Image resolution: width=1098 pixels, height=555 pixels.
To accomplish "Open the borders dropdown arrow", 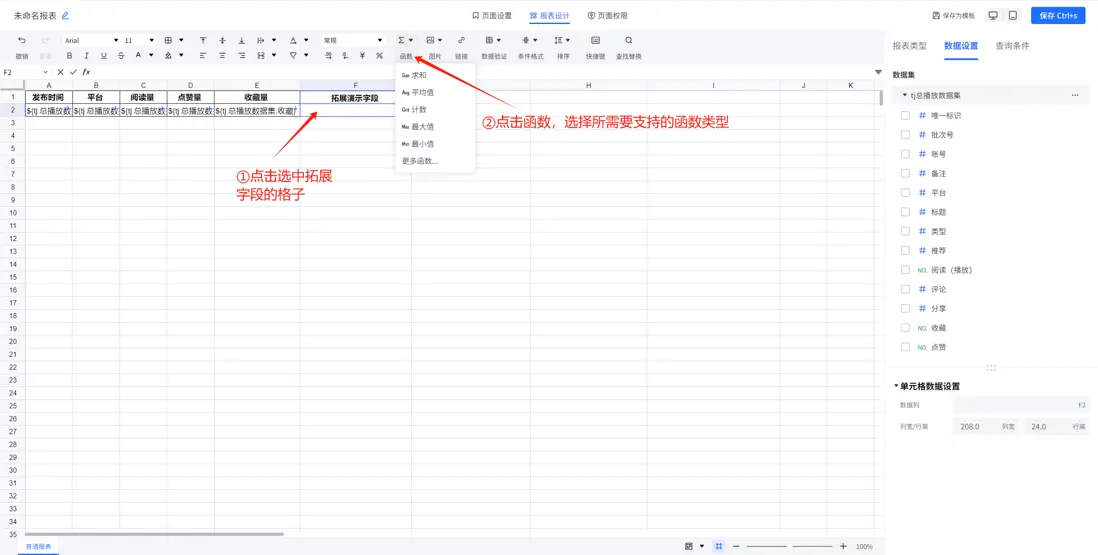I will 181,41.
